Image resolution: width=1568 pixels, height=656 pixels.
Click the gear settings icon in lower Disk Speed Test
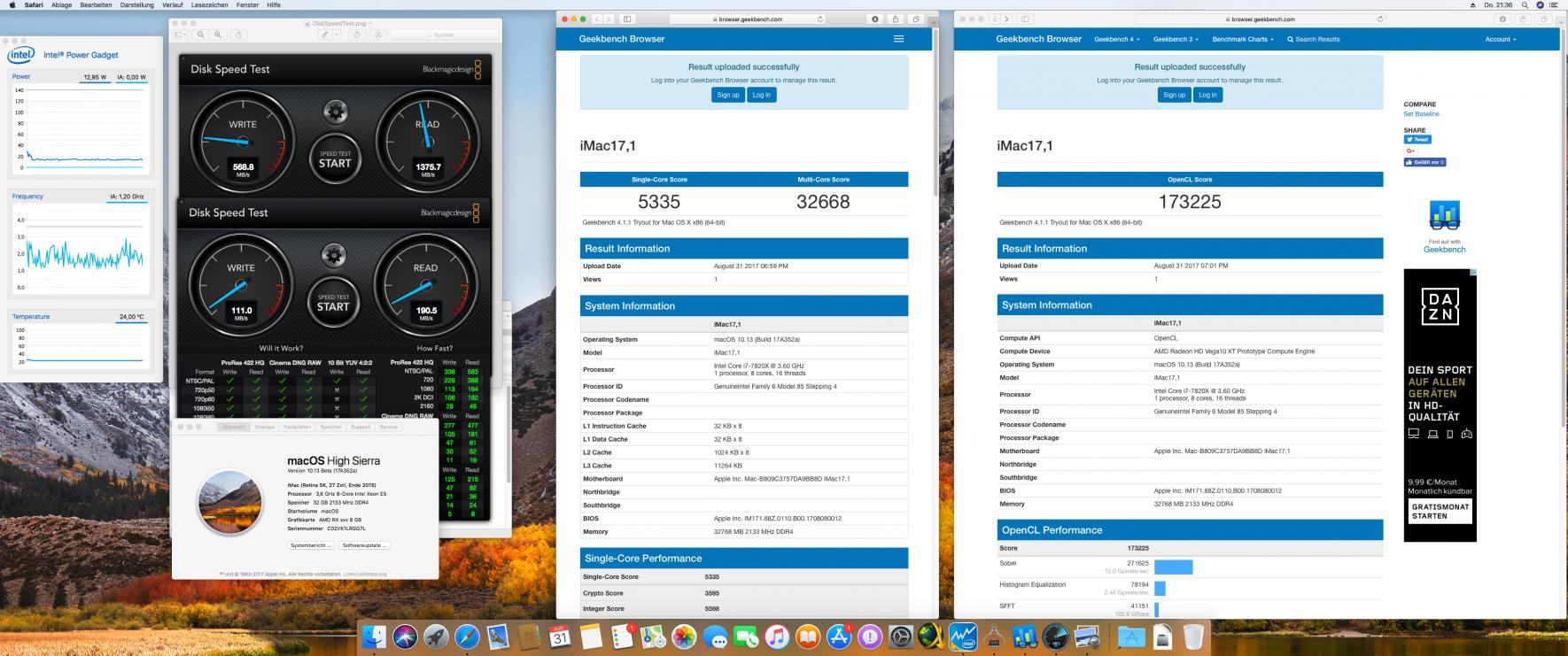click(x=334, y=255)
